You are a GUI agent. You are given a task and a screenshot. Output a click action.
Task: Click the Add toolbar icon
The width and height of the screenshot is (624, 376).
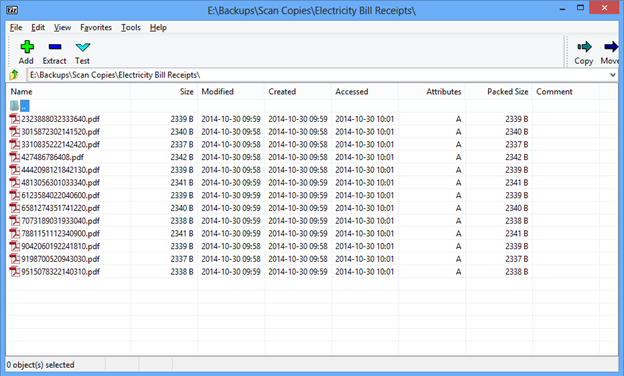[27, 47]
